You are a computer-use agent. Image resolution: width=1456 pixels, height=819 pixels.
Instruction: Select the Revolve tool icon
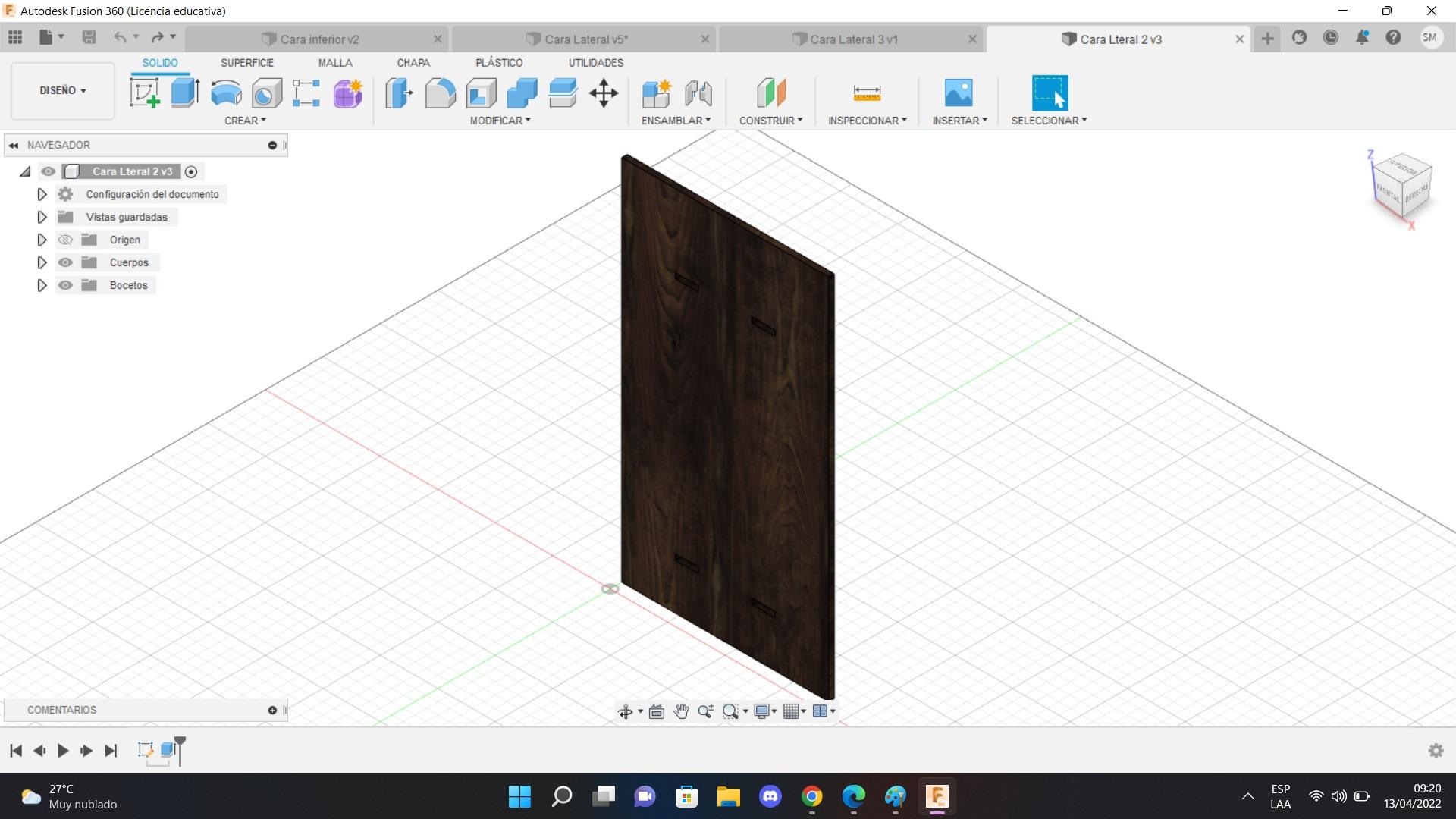pyautogui.click(x=226, y=93)
